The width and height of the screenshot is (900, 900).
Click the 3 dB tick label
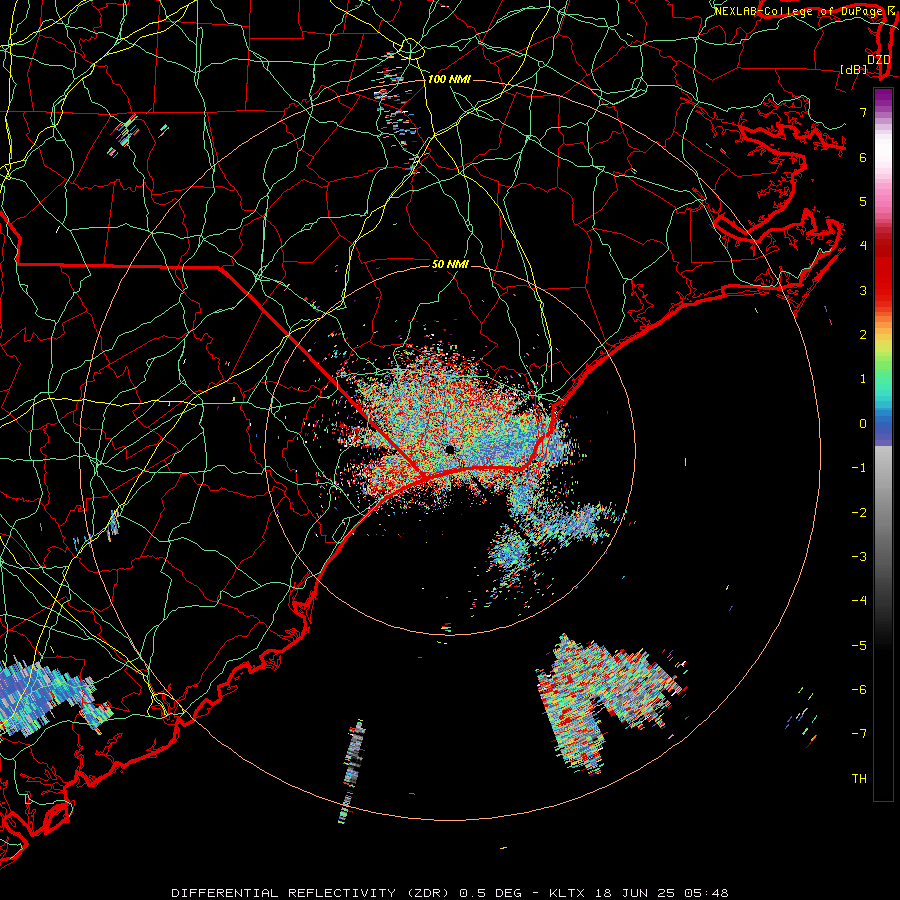point(863,290)
